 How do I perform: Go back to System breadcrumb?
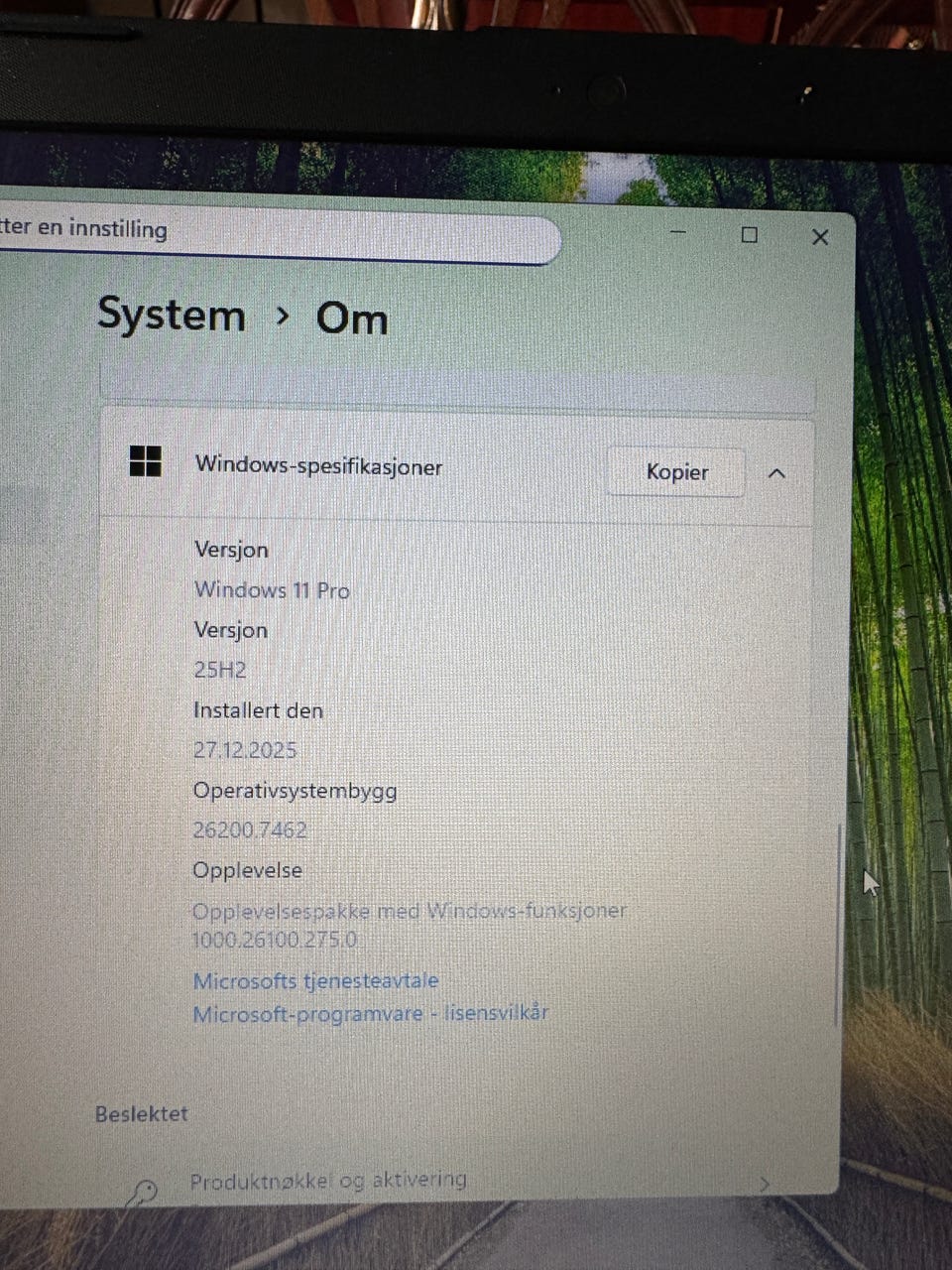(x=171, y=315)
